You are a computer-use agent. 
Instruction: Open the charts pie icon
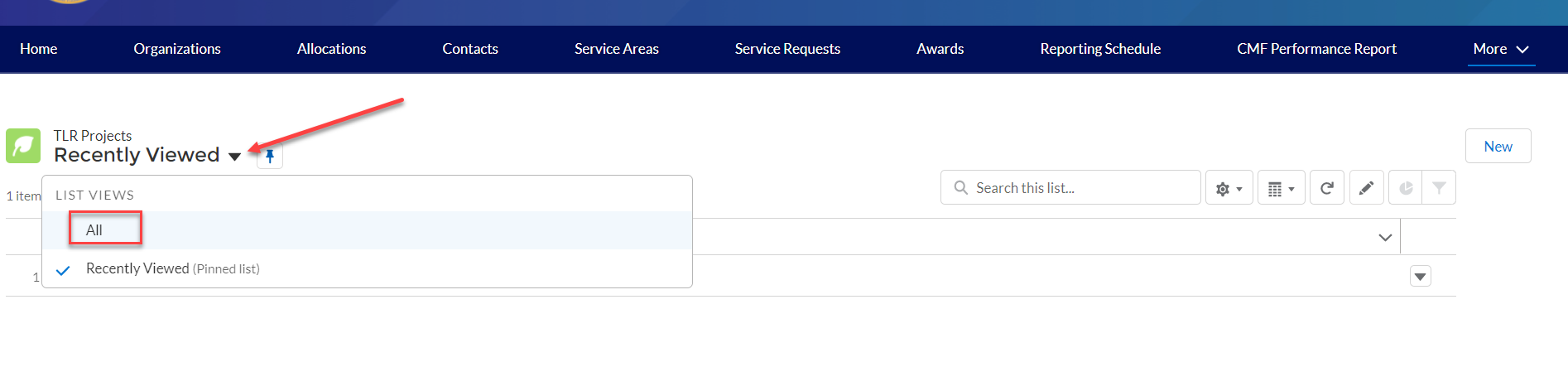(x=1405, y=188)
